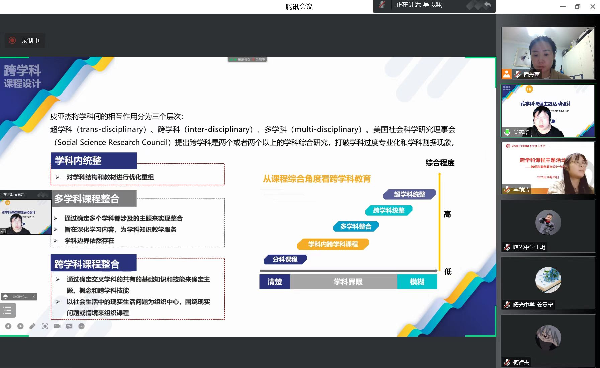Screen dimensions: 600x368
Task: Dismiss the bell notification chip
Action: pos(34,296)
